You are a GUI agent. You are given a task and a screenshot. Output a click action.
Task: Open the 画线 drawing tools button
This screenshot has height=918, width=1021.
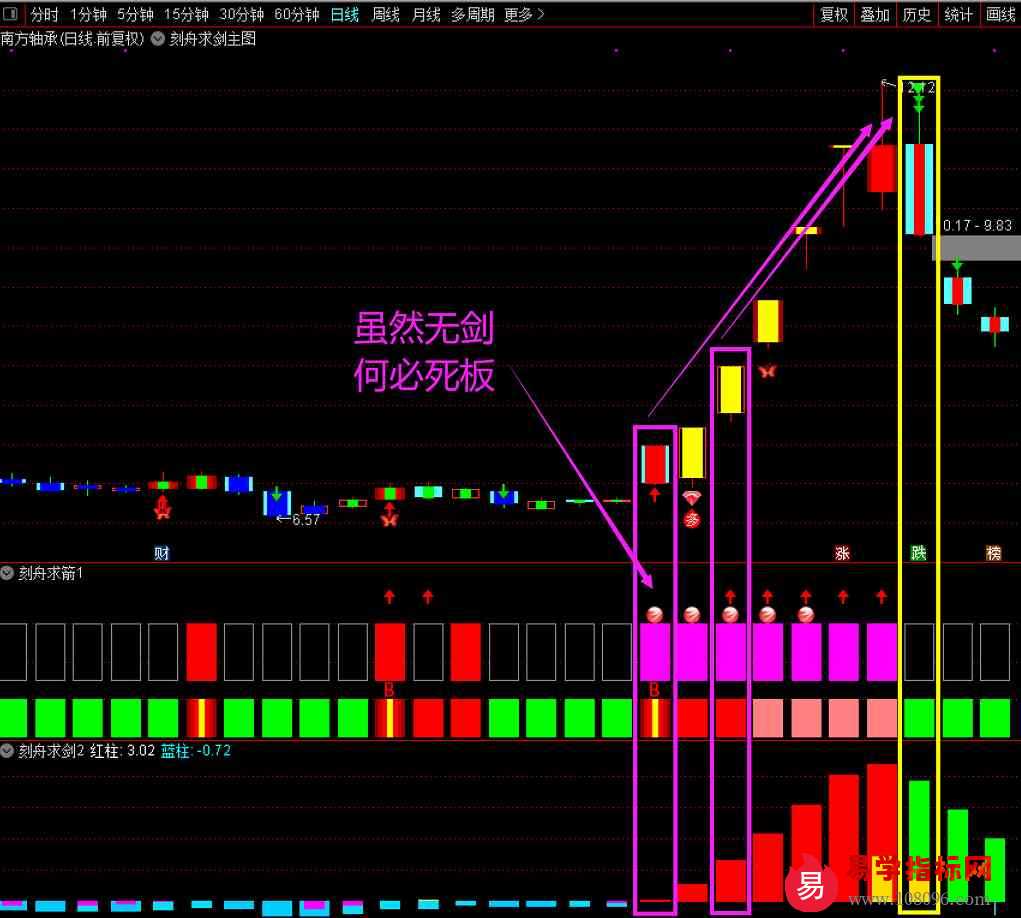1000,14
